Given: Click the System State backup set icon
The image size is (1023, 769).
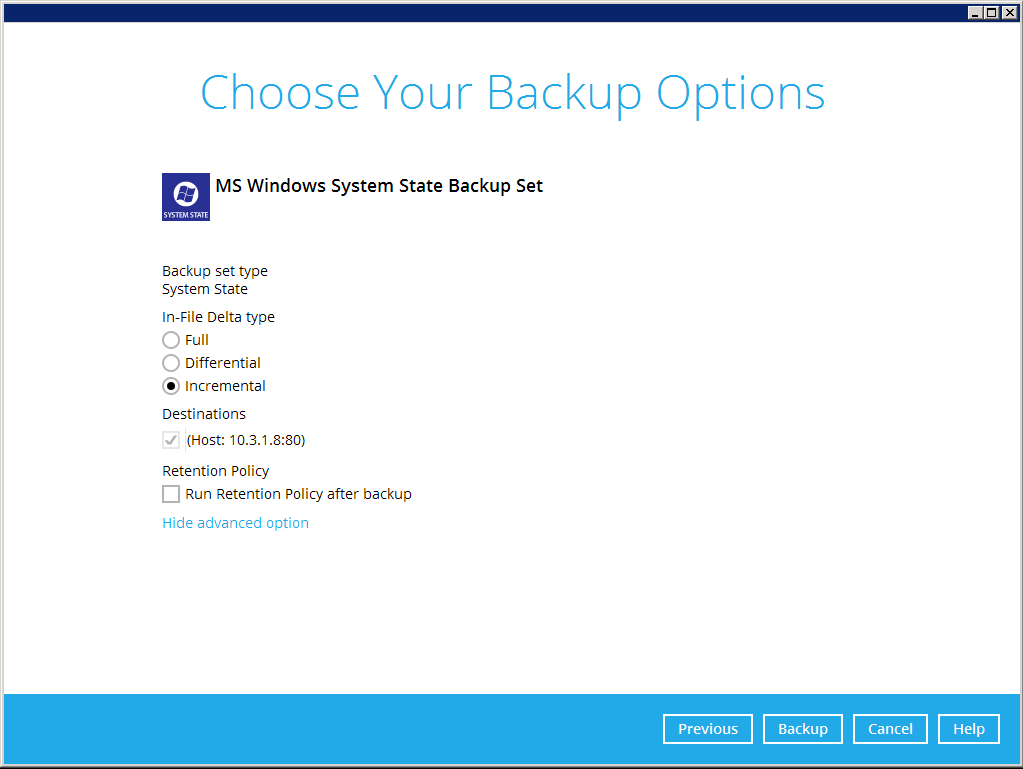Looking at the screenshot, I should pos(186,196).
